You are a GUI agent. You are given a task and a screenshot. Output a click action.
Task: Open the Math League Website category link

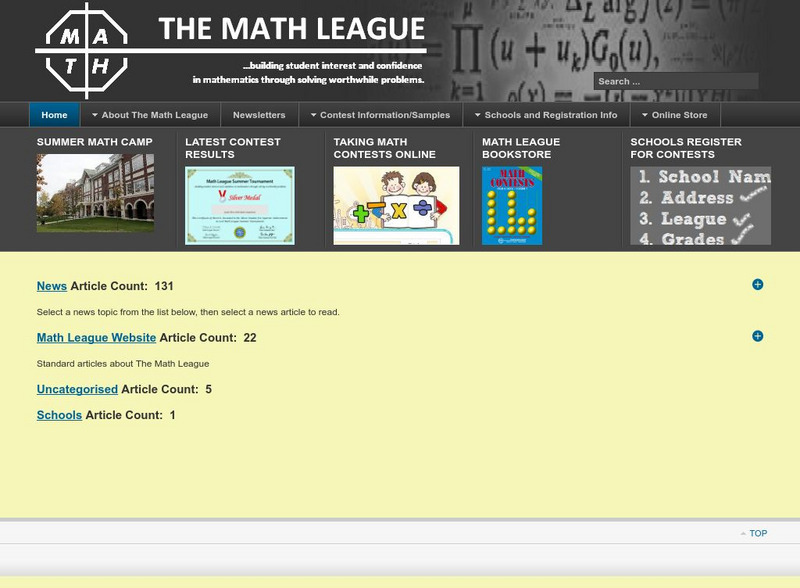click(96, 337)
